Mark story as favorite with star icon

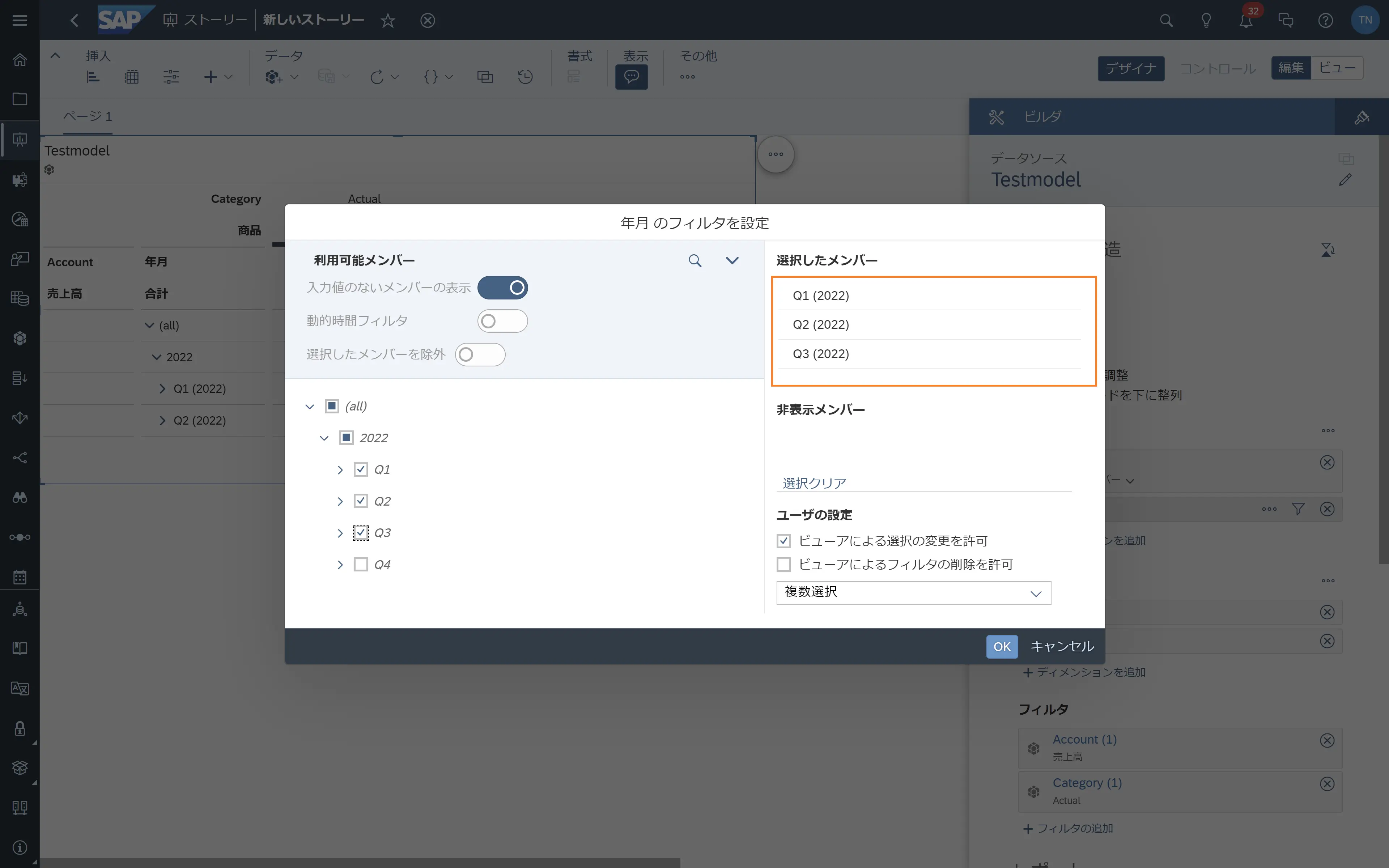pyautogui.click(x=388, y=21)
